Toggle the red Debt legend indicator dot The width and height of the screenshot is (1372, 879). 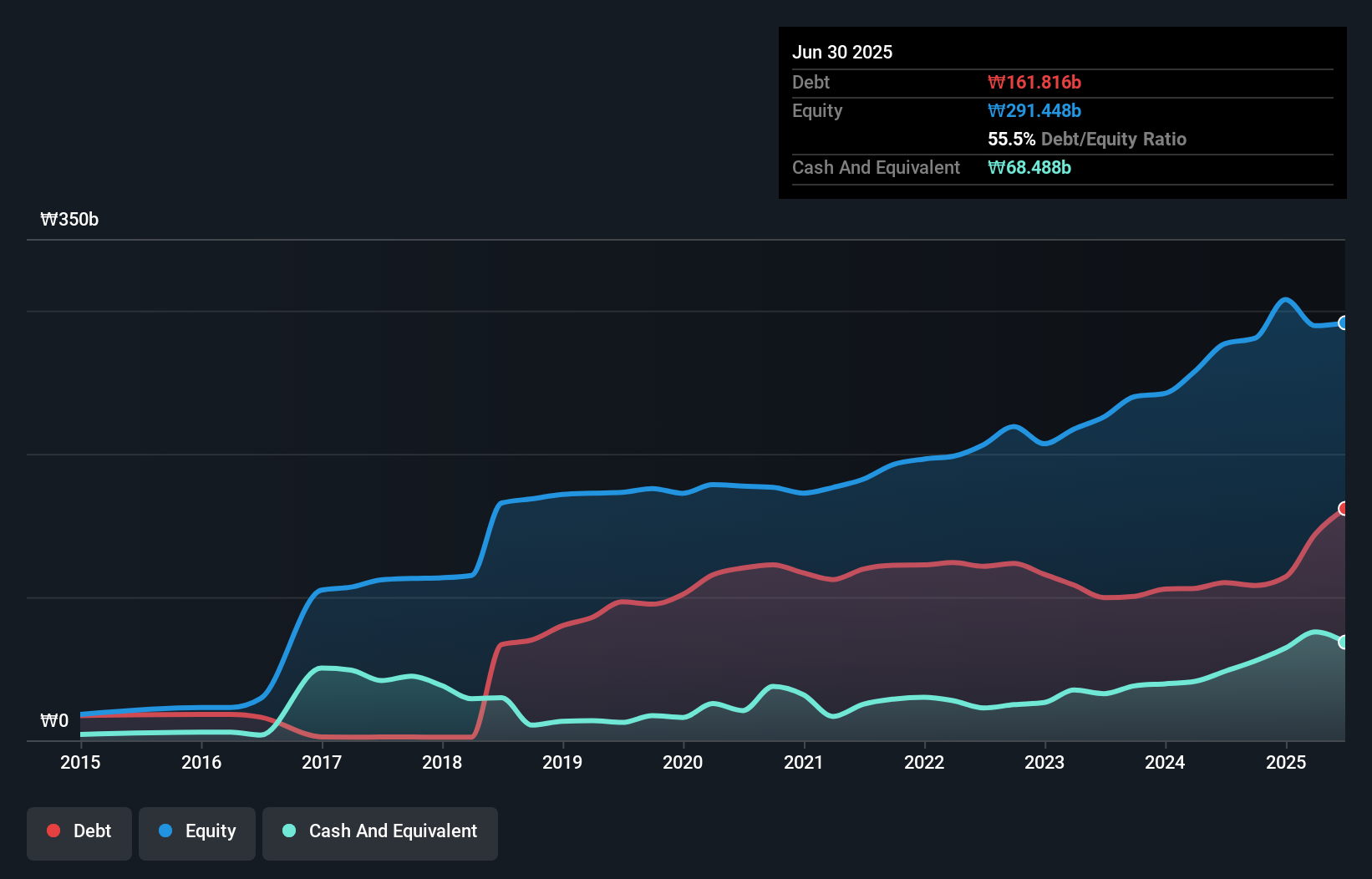pos(52,831)
